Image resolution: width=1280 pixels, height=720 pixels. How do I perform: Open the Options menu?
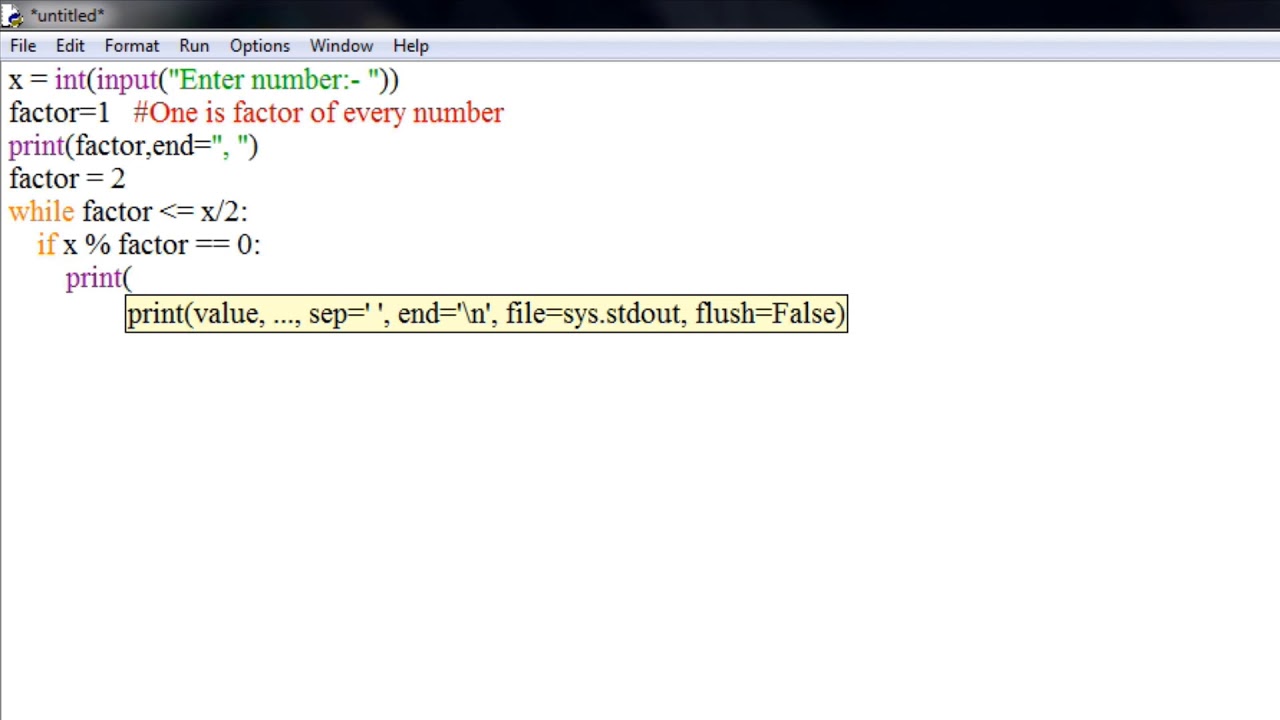click(259, 46)
